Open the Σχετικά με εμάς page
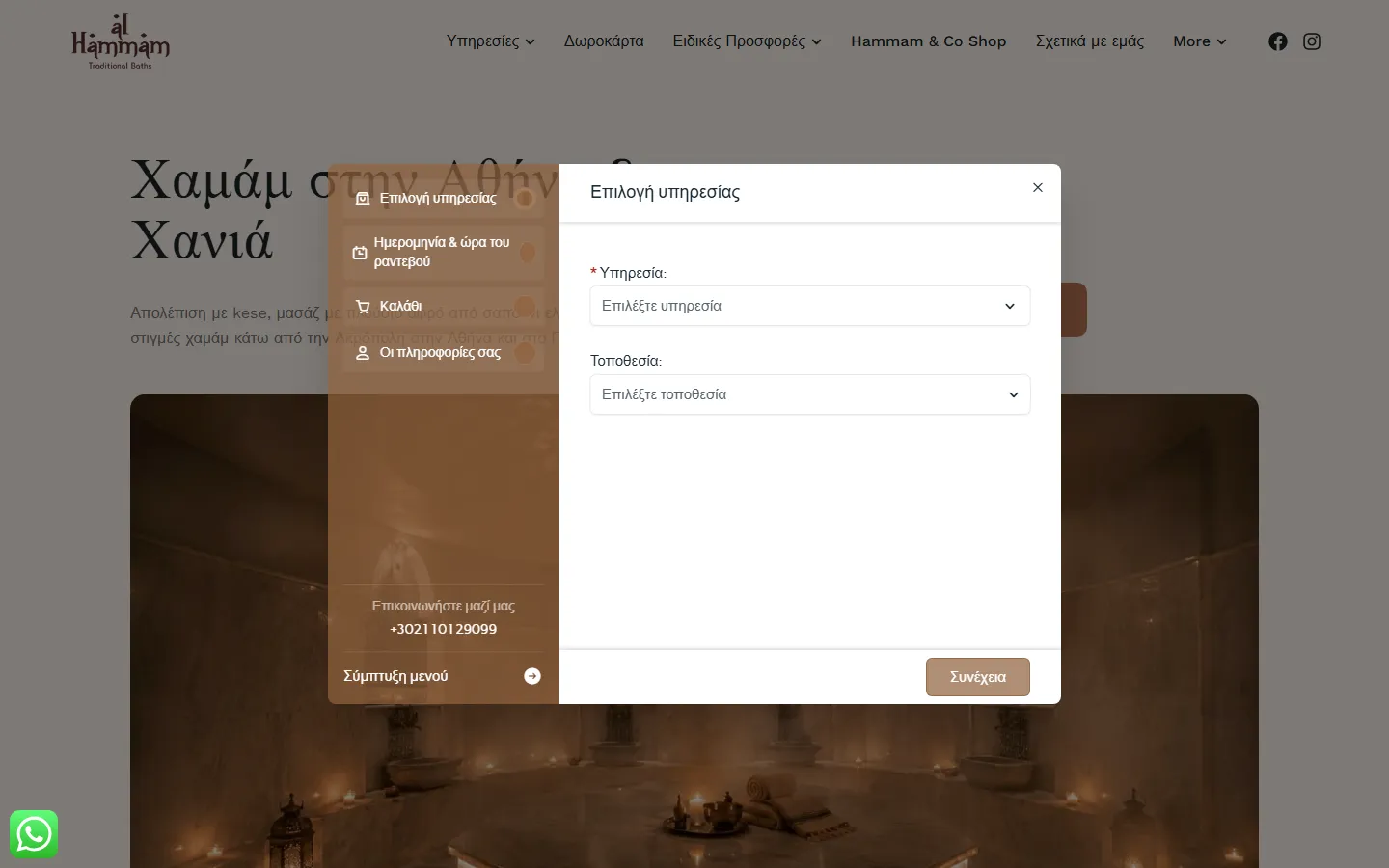This screenshot has height=868, width=1389. [x=1090, y=41]
